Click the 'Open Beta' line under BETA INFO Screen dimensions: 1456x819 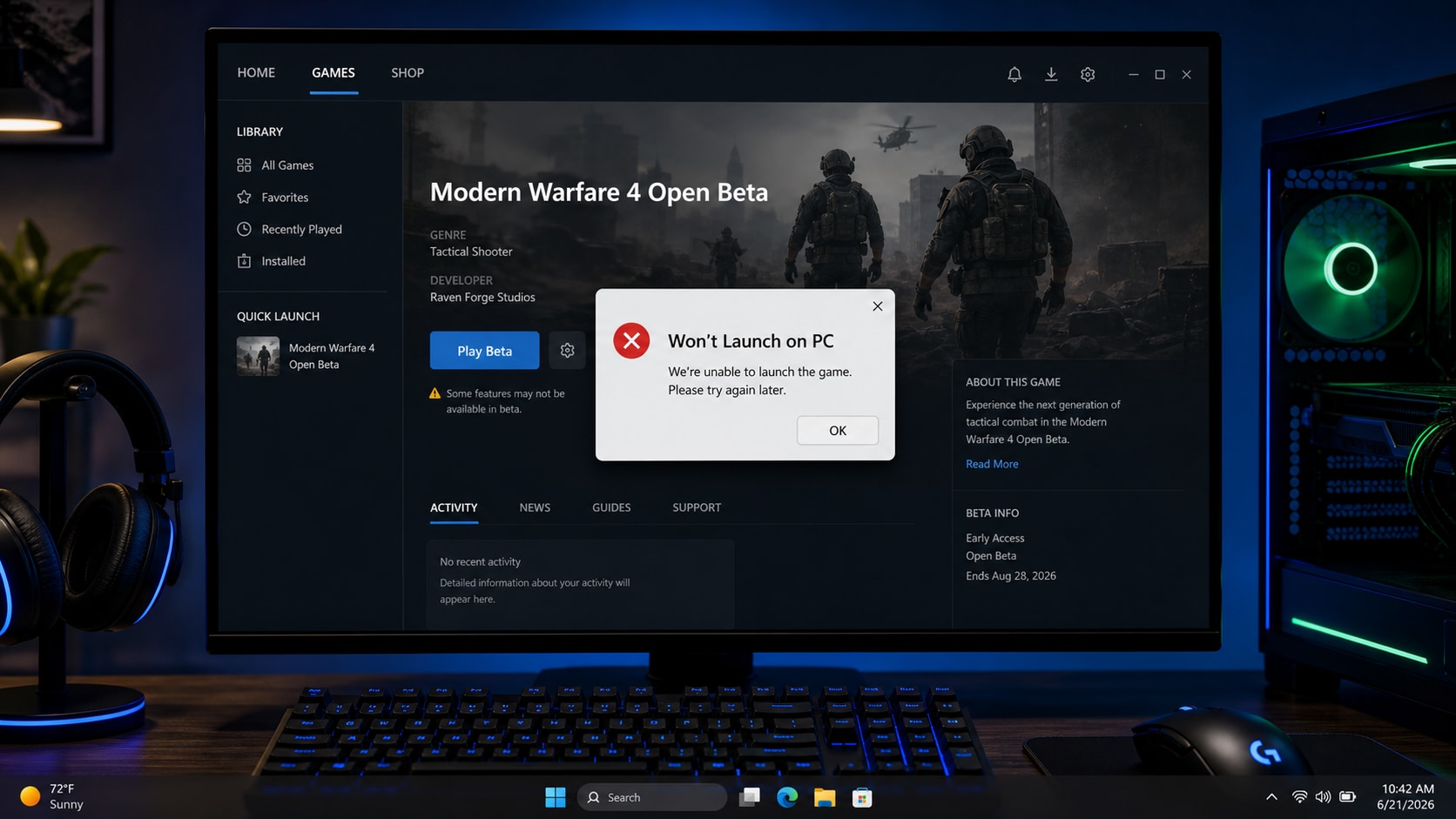coord(991,556)
